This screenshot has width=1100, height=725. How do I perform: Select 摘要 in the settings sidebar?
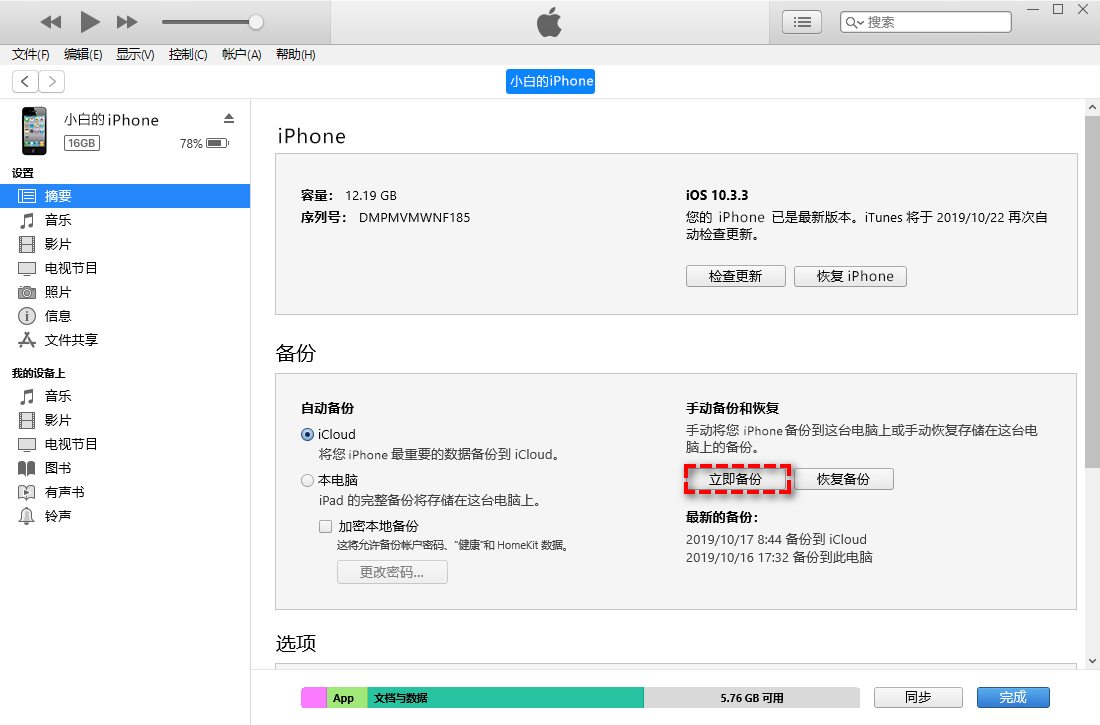coord(125,196)
